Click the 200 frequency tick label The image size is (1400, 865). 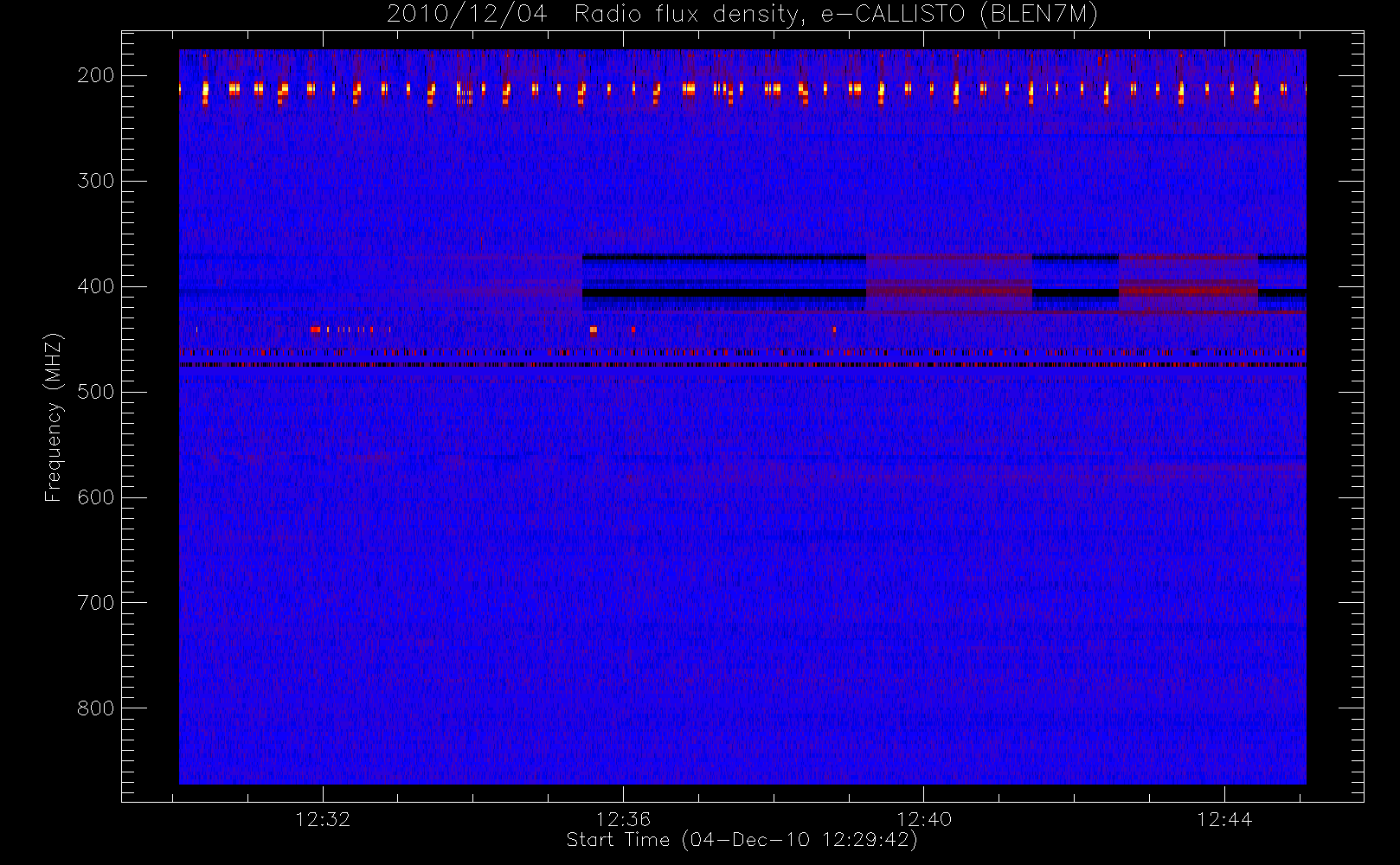[95, 75]
